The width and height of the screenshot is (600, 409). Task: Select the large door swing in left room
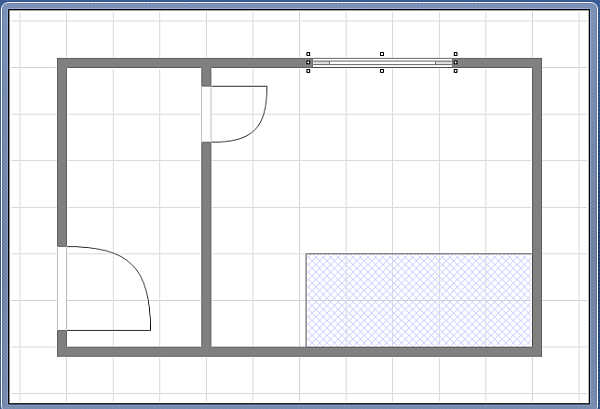[x=104, y=288]
